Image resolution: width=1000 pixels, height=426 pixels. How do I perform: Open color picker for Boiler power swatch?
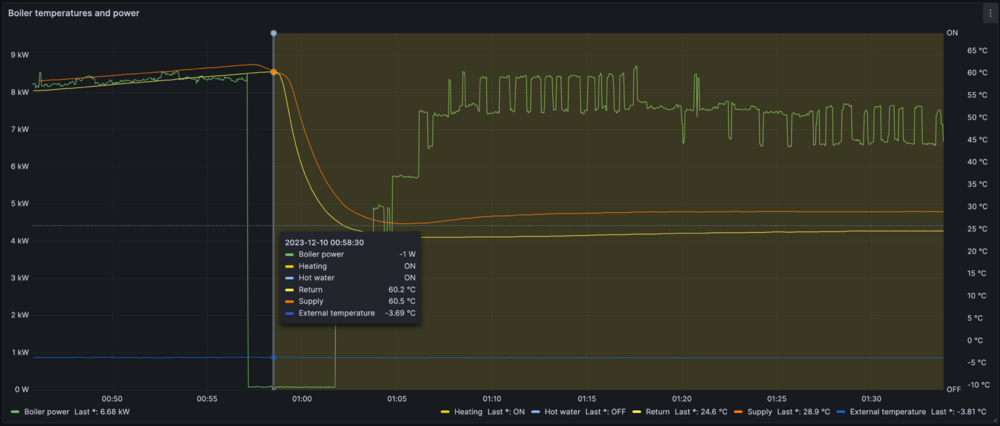tap(14, 411)
